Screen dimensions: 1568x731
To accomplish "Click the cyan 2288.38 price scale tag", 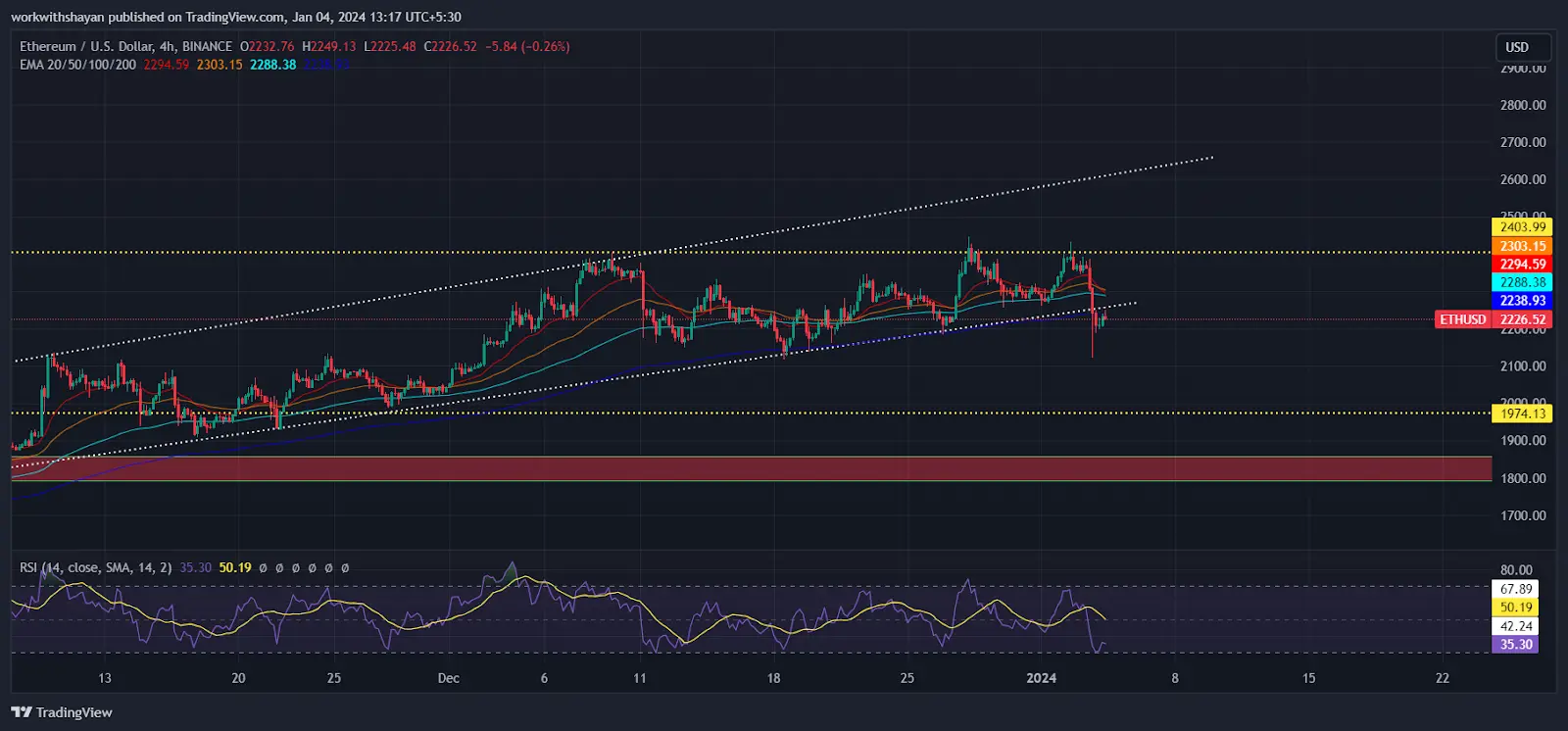I will pos(1522,282).
